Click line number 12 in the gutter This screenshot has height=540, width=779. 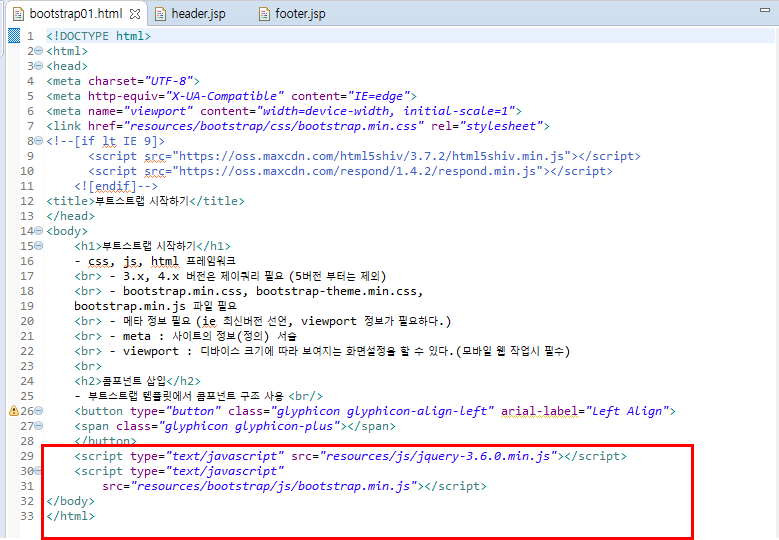pos(27,201)
